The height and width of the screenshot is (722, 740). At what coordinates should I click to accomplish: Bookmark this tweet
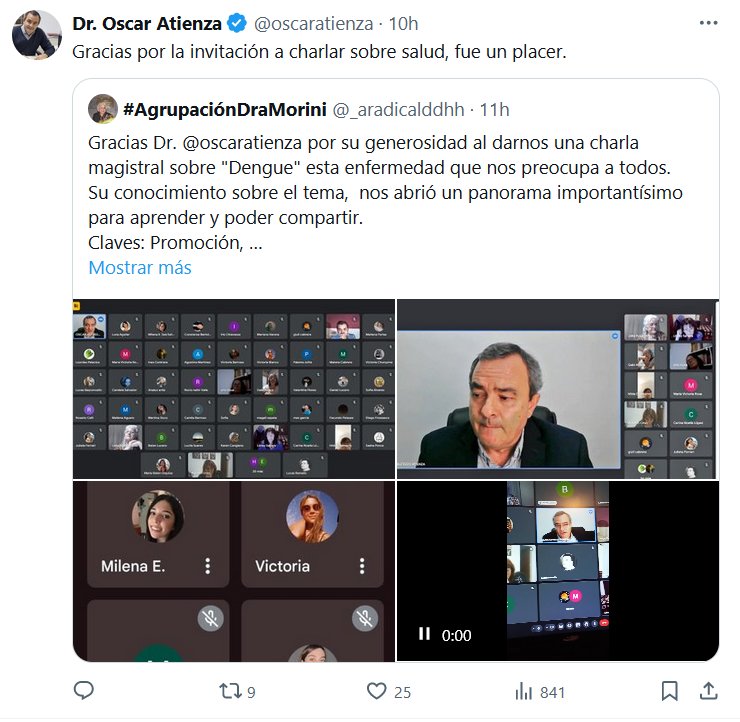pyautogui.click(x=670, y=692)
